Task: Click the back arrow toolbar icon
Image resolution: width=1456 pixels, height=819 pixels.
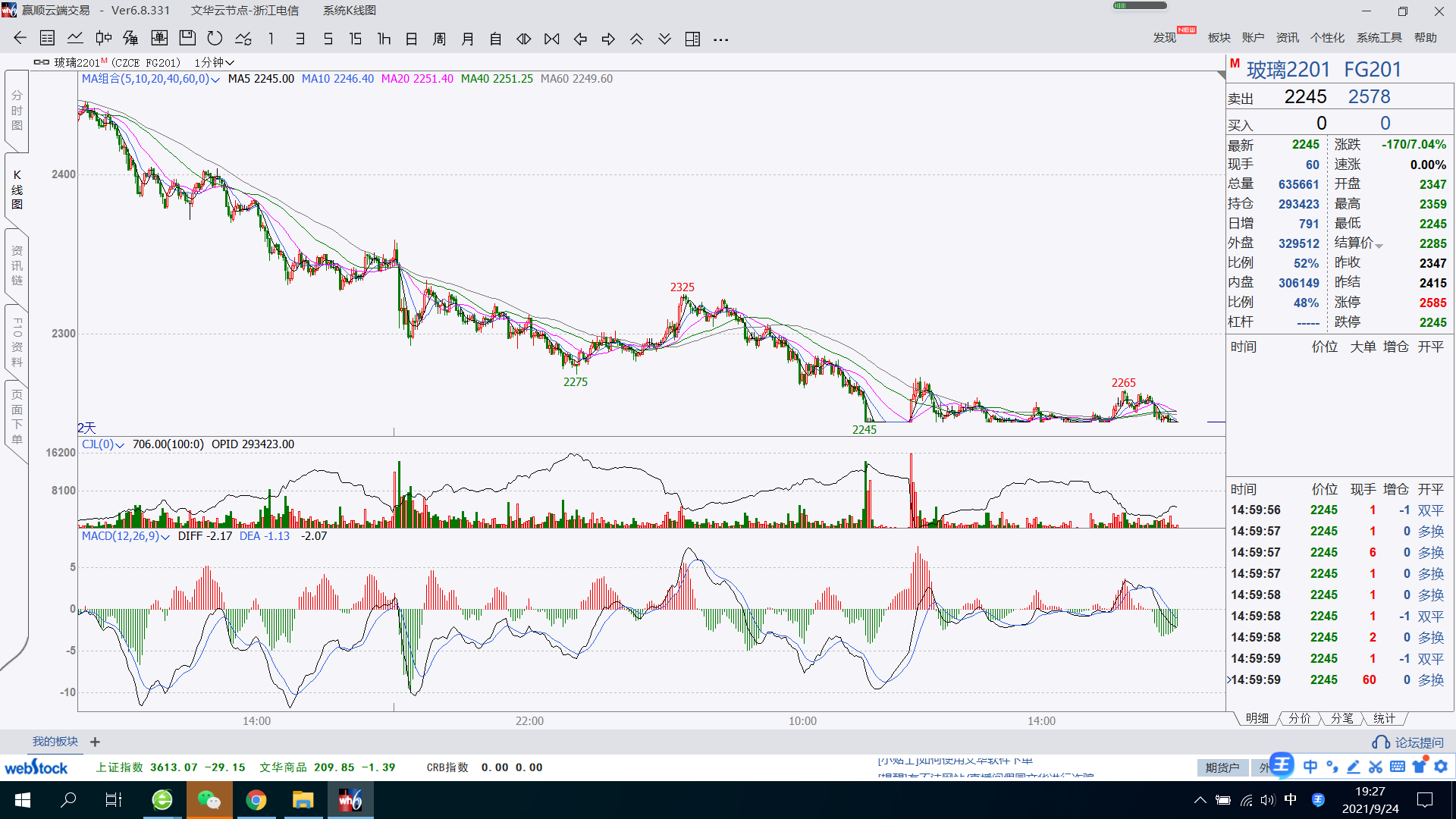Action: (x=20, y=39)
